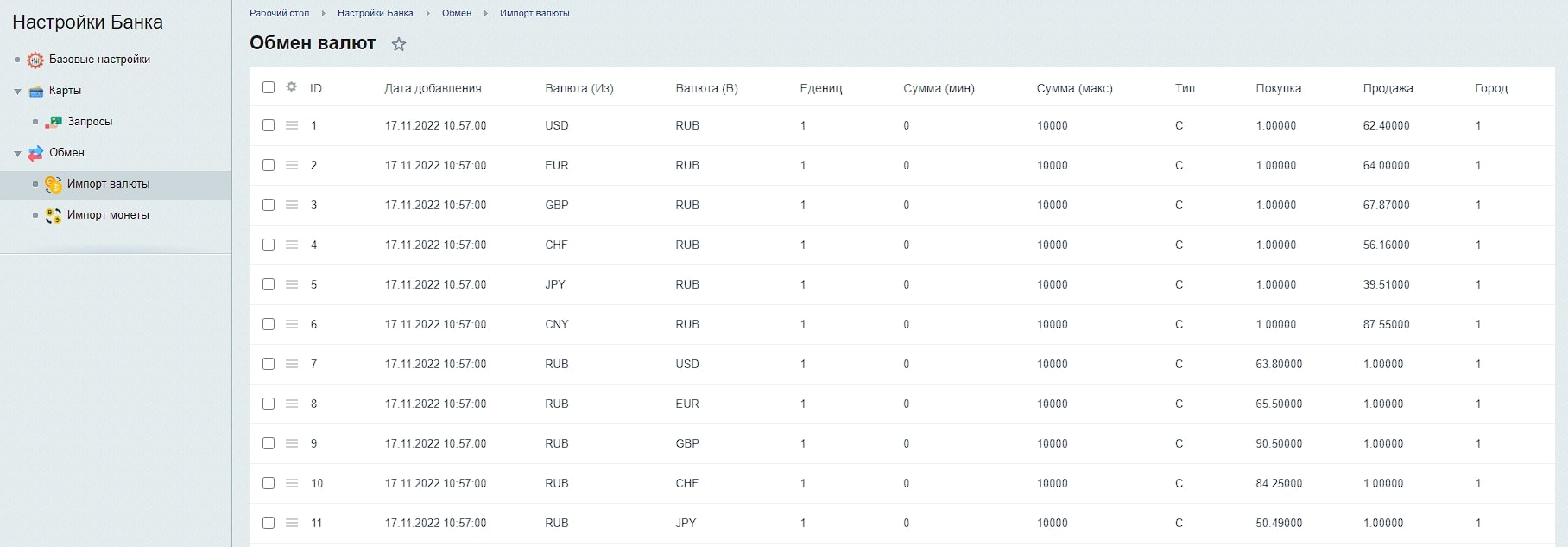Image resolution: width=1568 pixels, height=547 pixels.
Task: Click the Обмен arrows icon in sidebar
Action: click(35, 153)
